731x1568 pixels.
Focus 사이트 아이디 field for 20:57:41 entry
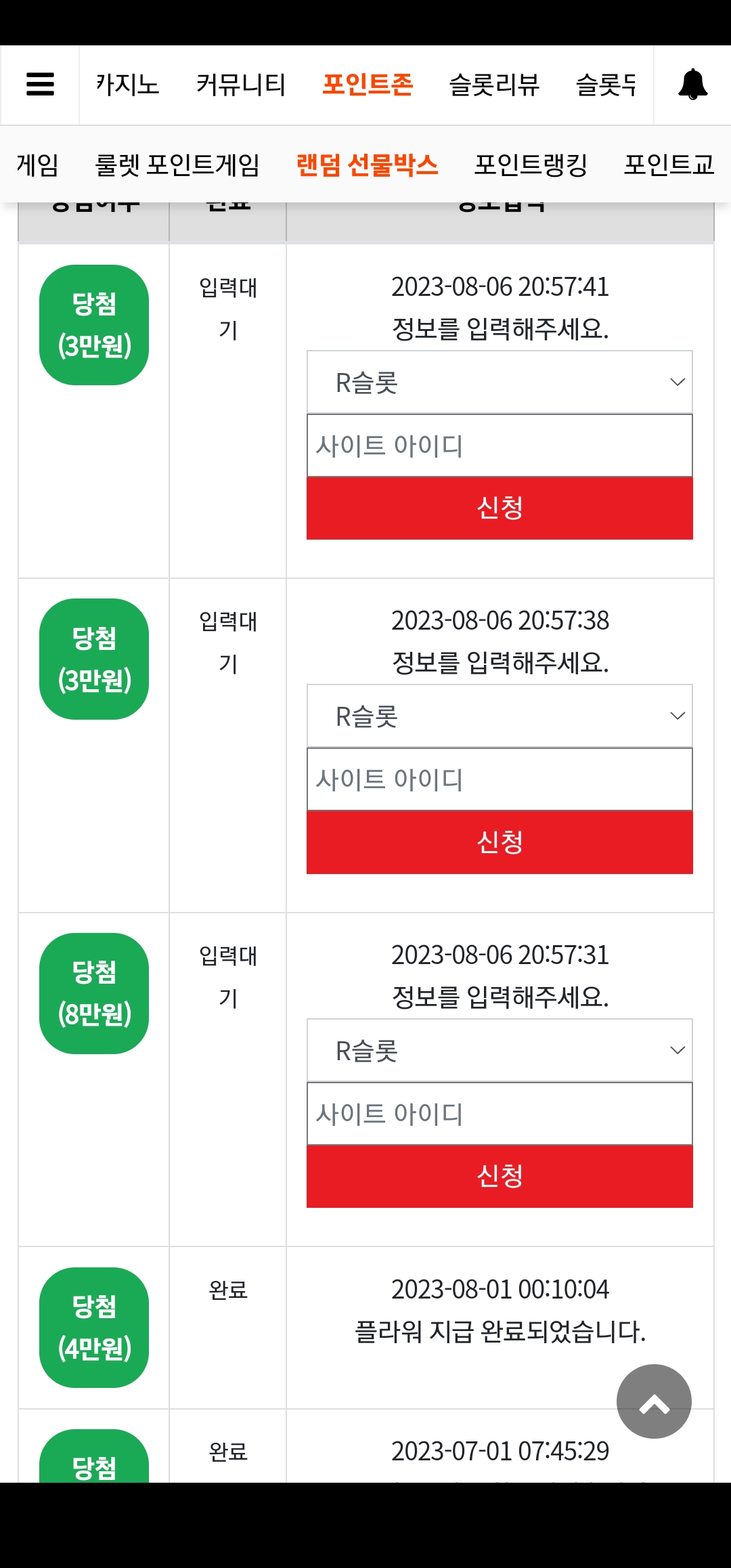tap(500, 445)
